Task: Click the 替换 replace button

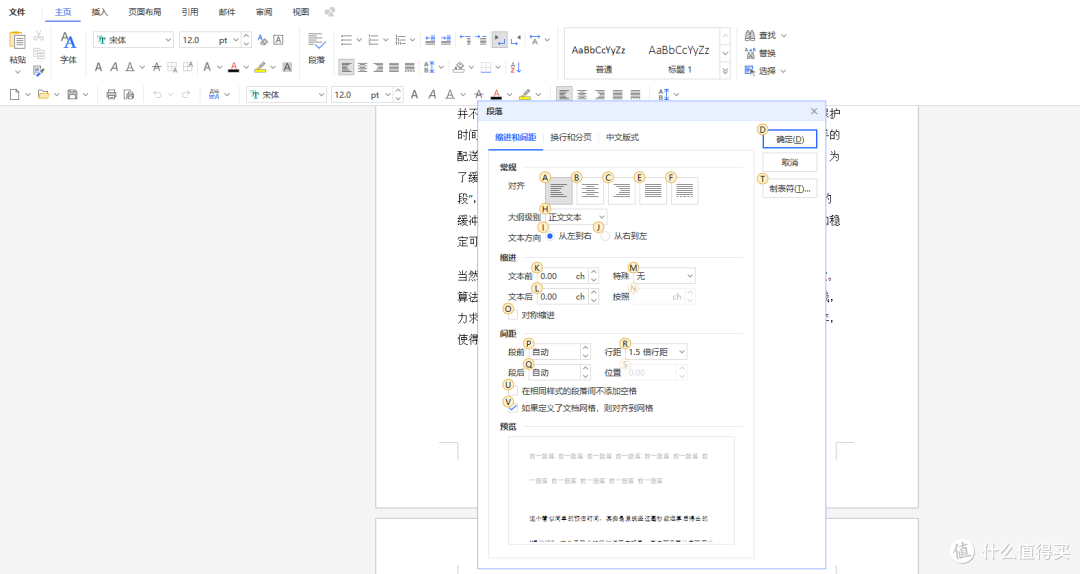Action: click(760, 53)
